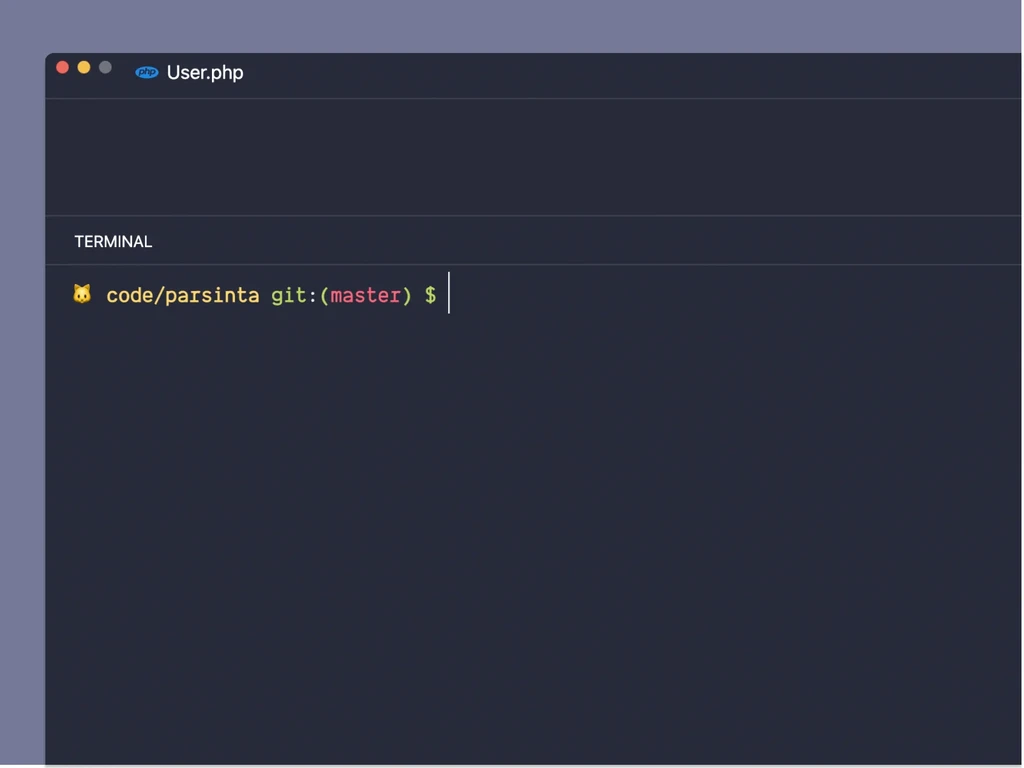Viewport: 1024px width, 768px height.
Task: Minimize window using yellow button
Action: 84,67
